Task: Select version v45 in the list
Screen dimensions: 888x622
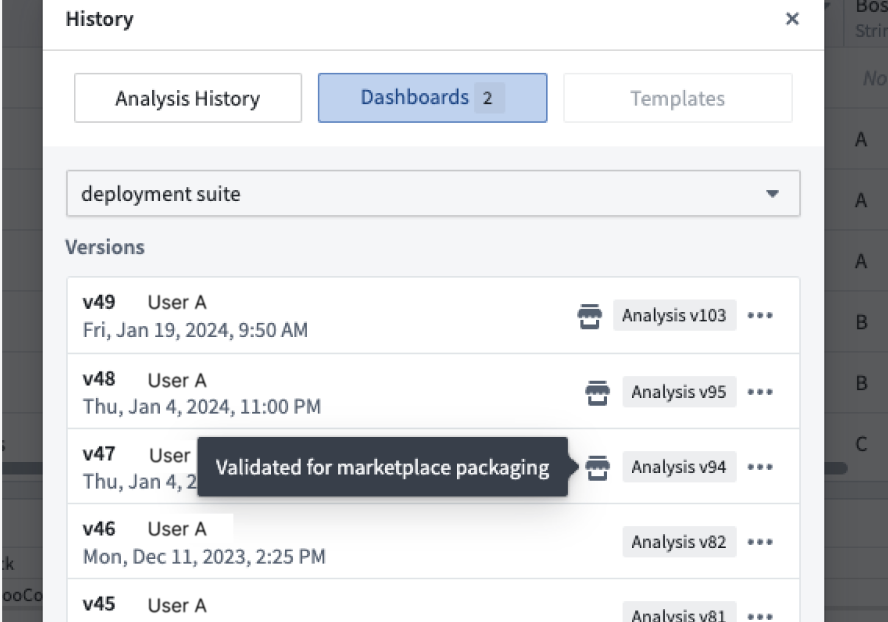Action: pyautogui.click(x=433, y=601)
